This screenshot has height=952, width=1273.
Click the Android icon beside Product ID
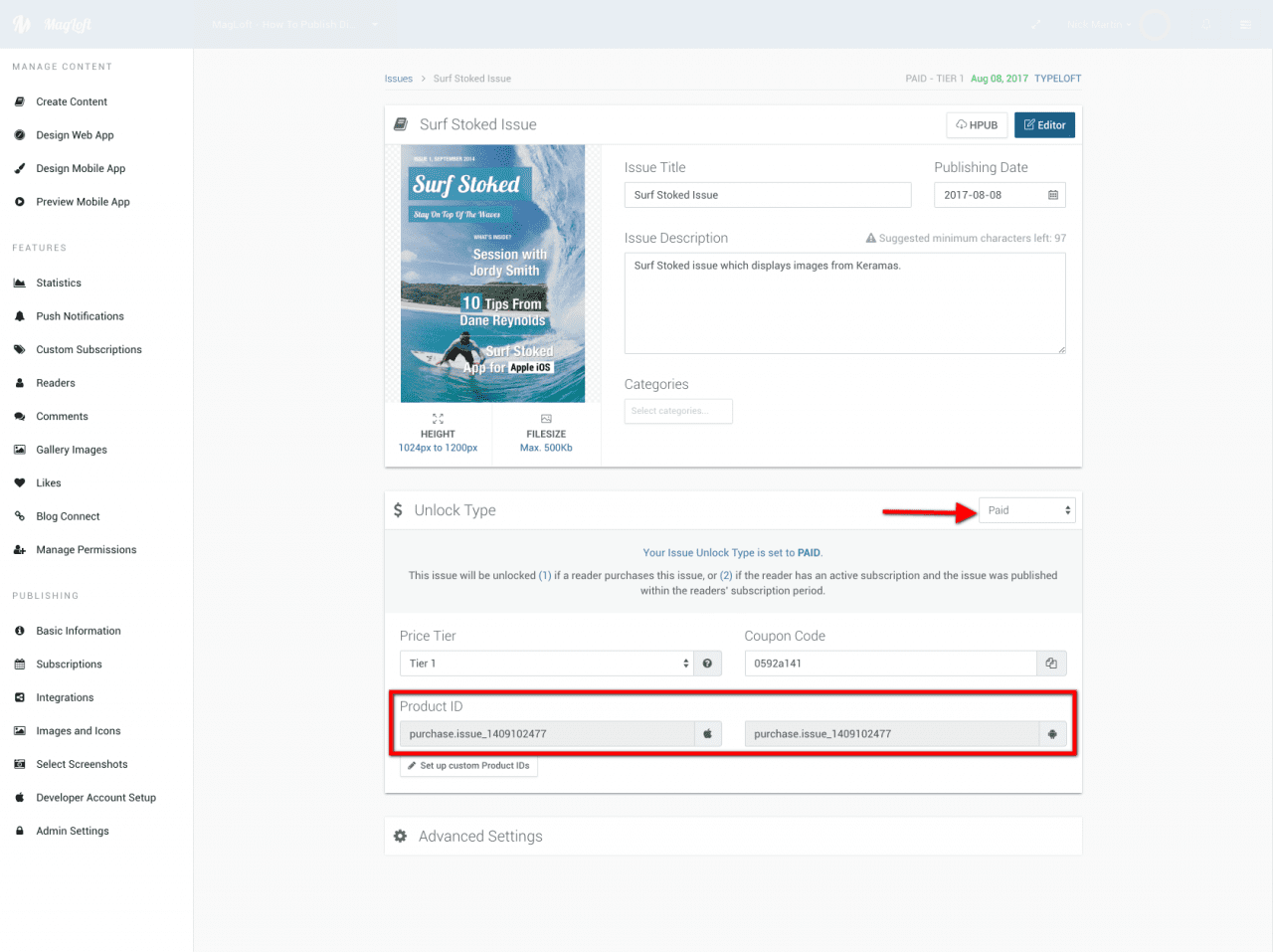click(x=1052, y=734)
